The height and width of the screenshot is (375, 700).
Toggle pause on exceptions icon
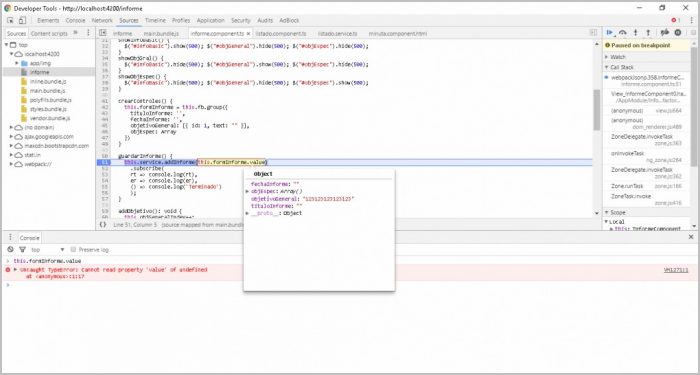[678, 33]
